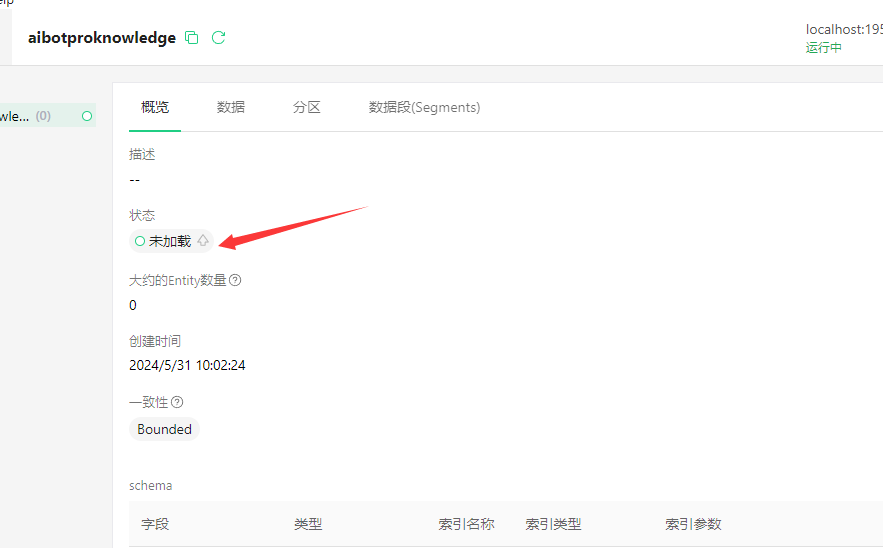Click the 索引名称 column header
The width and height of the screenshot is (883, 548).
[466, 524]
